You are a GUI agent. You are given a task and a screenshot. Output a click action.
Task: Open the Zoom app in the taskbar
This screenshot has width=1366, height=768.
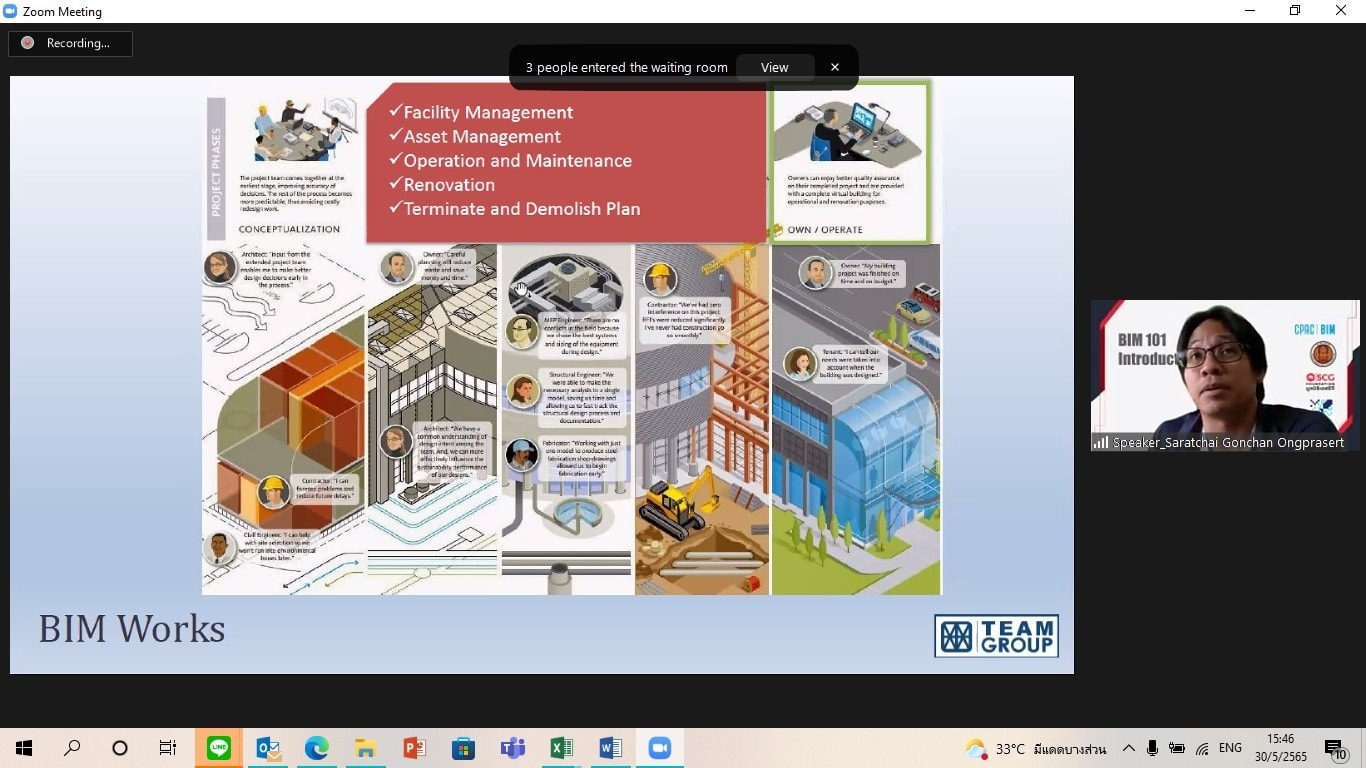[659, 748]
